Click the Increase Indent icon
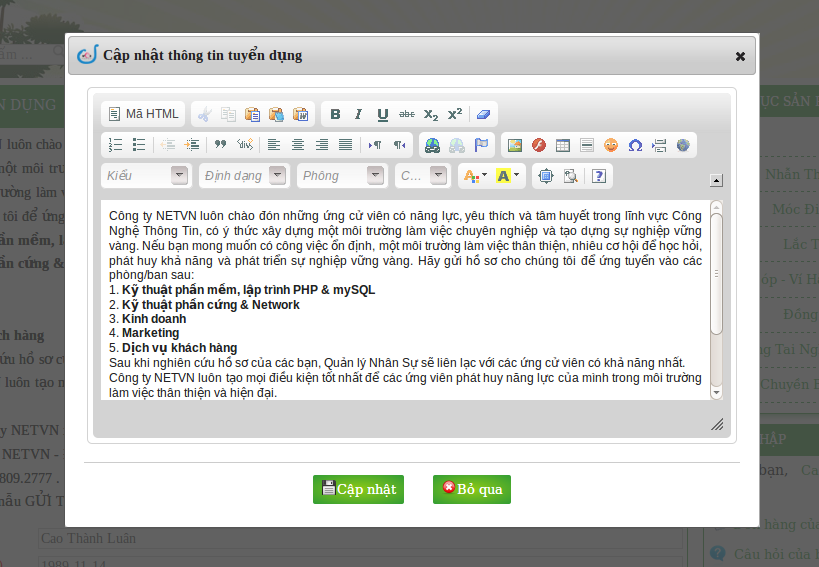The height and width of the screenshot is (567, 819). [x=192, y=145]
